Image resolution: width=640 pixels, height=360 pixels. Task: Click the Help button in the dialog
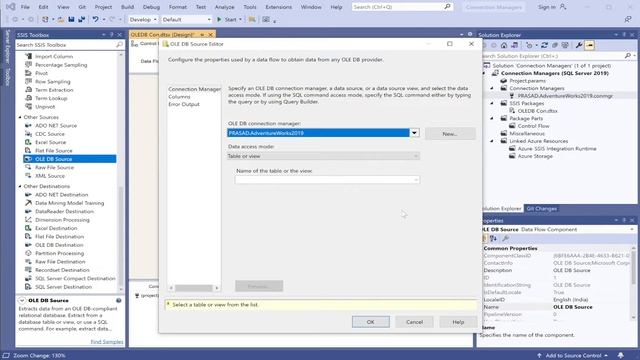[458, 322]
